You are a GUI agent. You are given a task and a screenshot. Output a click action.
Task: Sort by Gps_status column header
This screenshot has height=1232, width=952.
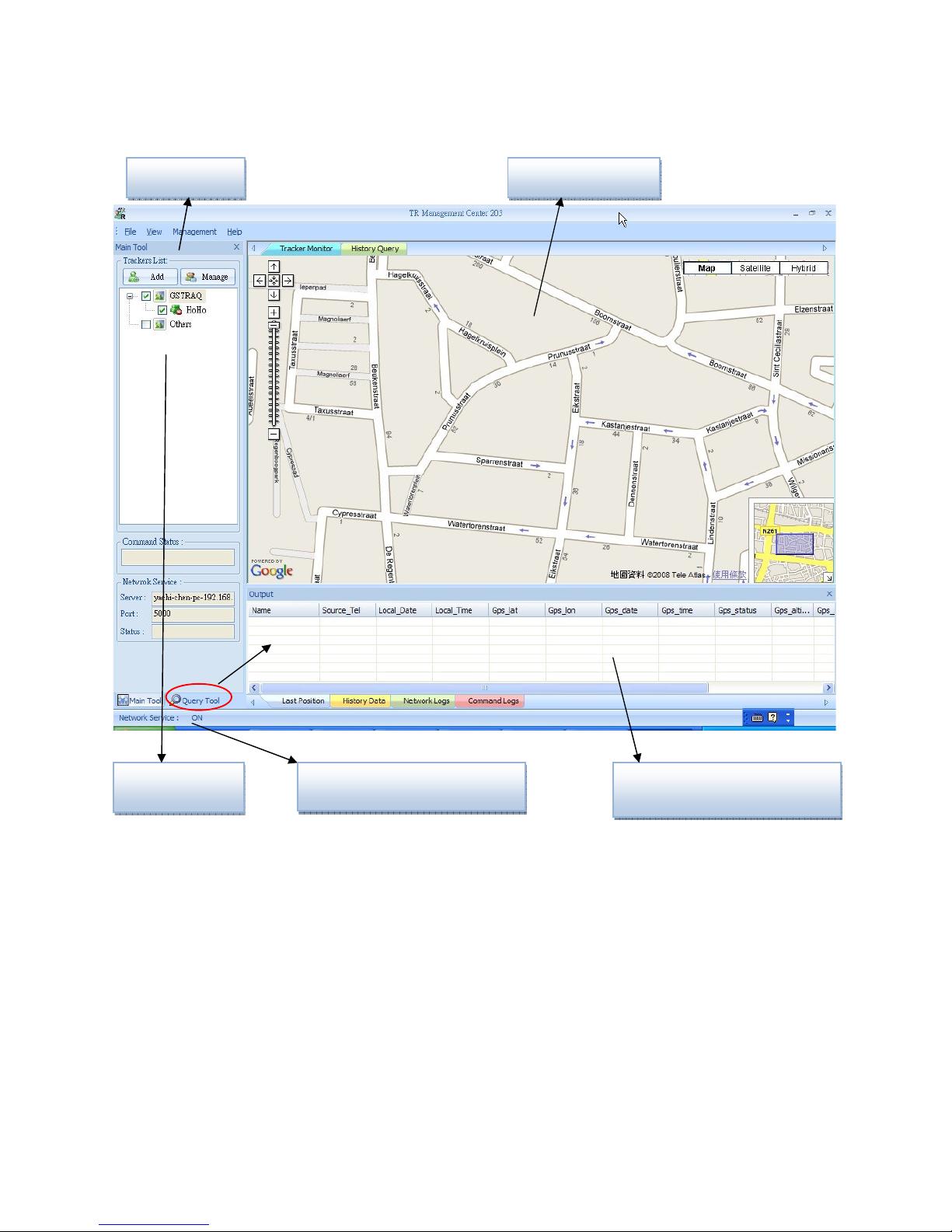pyautogui.click(x=743, y=610)
